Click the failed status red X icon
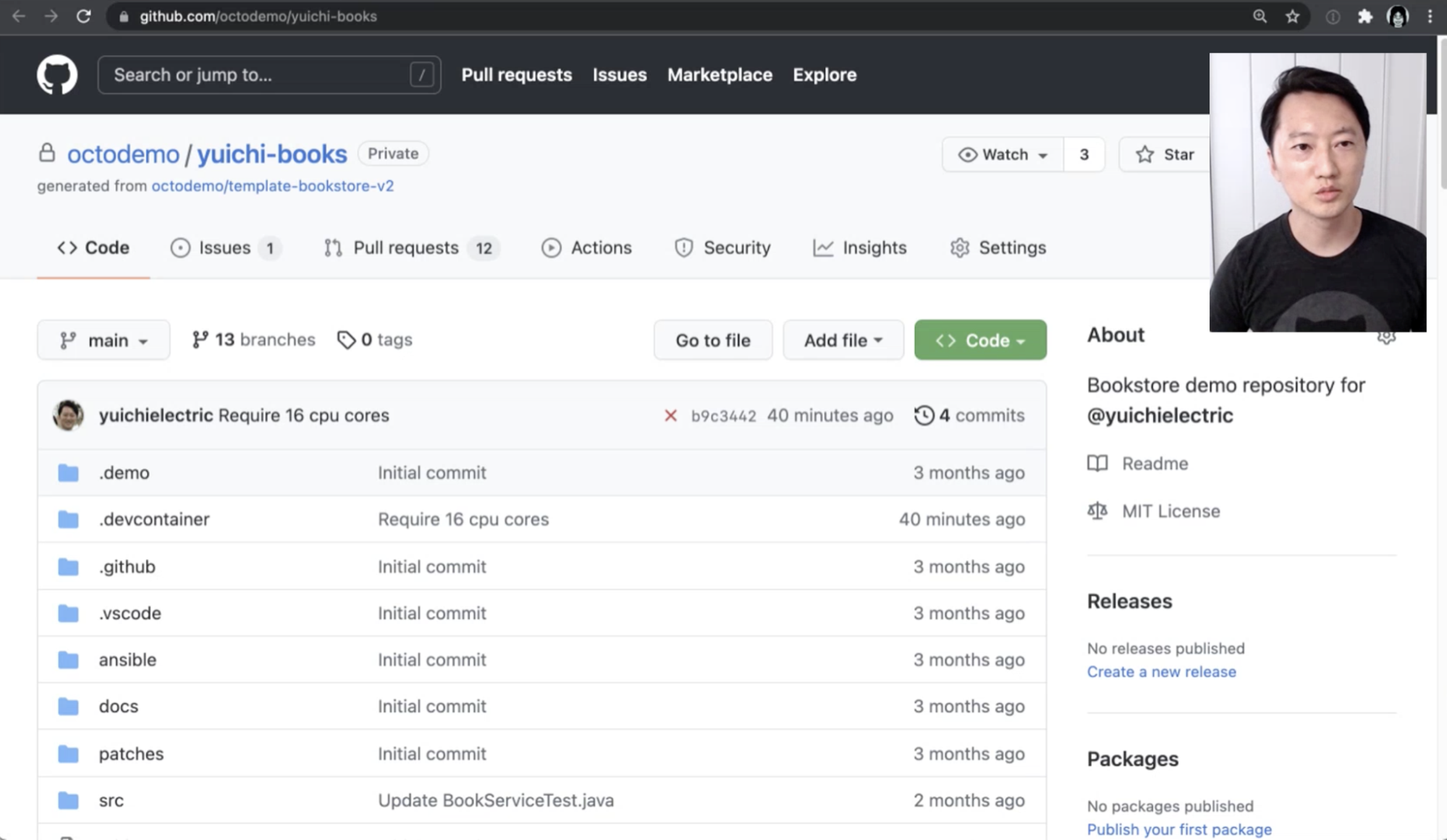Screen dimensions: 1447x840 670,415
